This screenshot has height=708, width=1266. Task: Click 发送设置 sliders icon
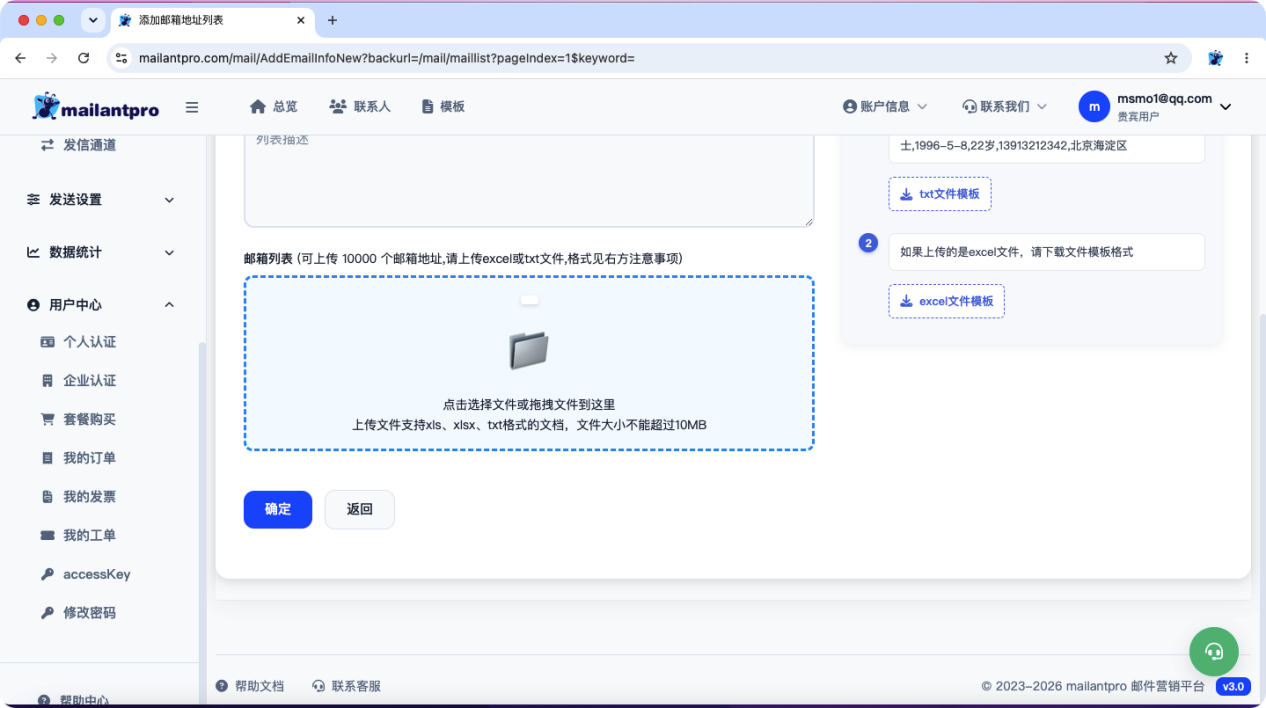(33, 200)
